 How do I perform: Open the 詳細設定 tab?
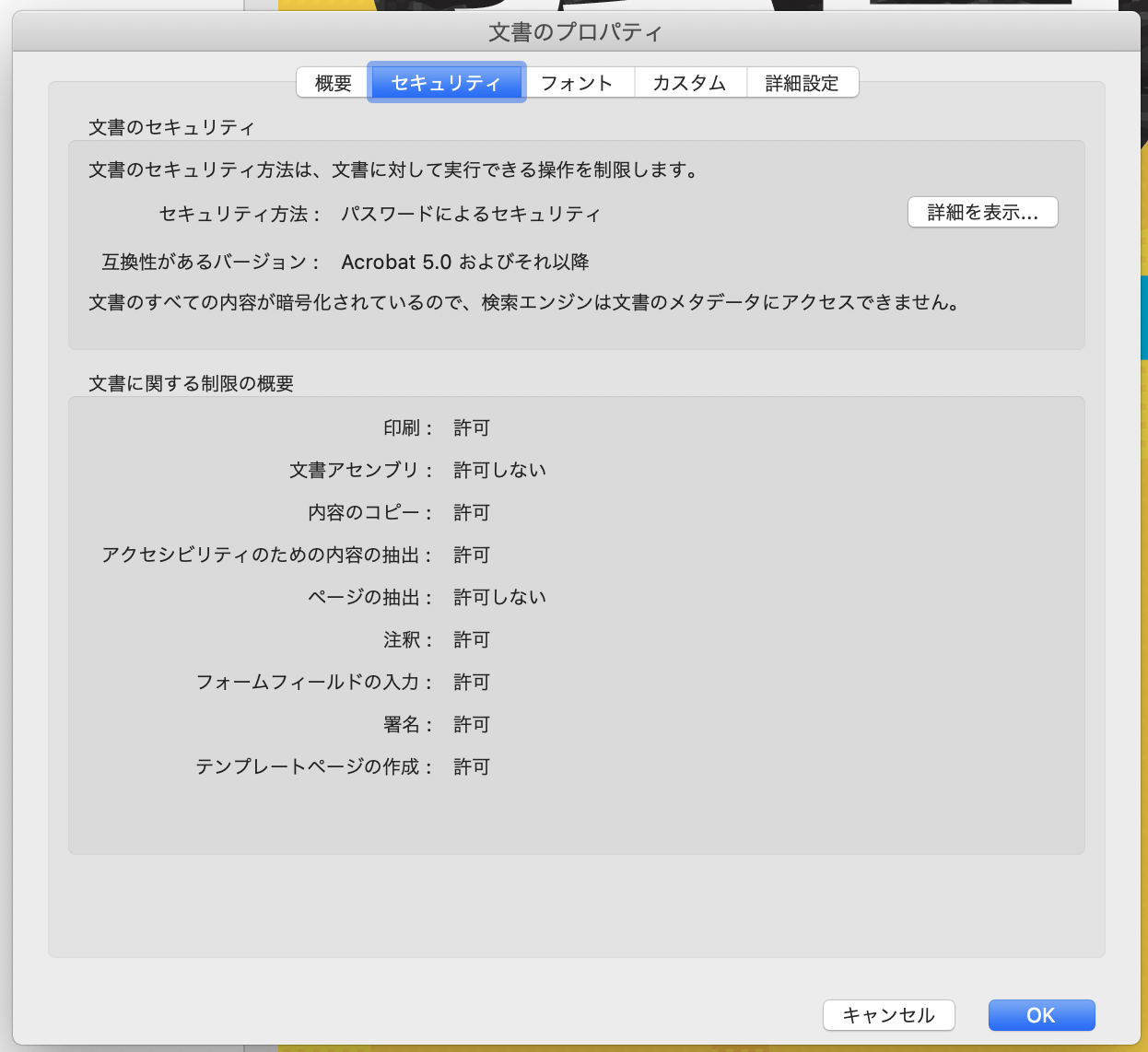802,83
